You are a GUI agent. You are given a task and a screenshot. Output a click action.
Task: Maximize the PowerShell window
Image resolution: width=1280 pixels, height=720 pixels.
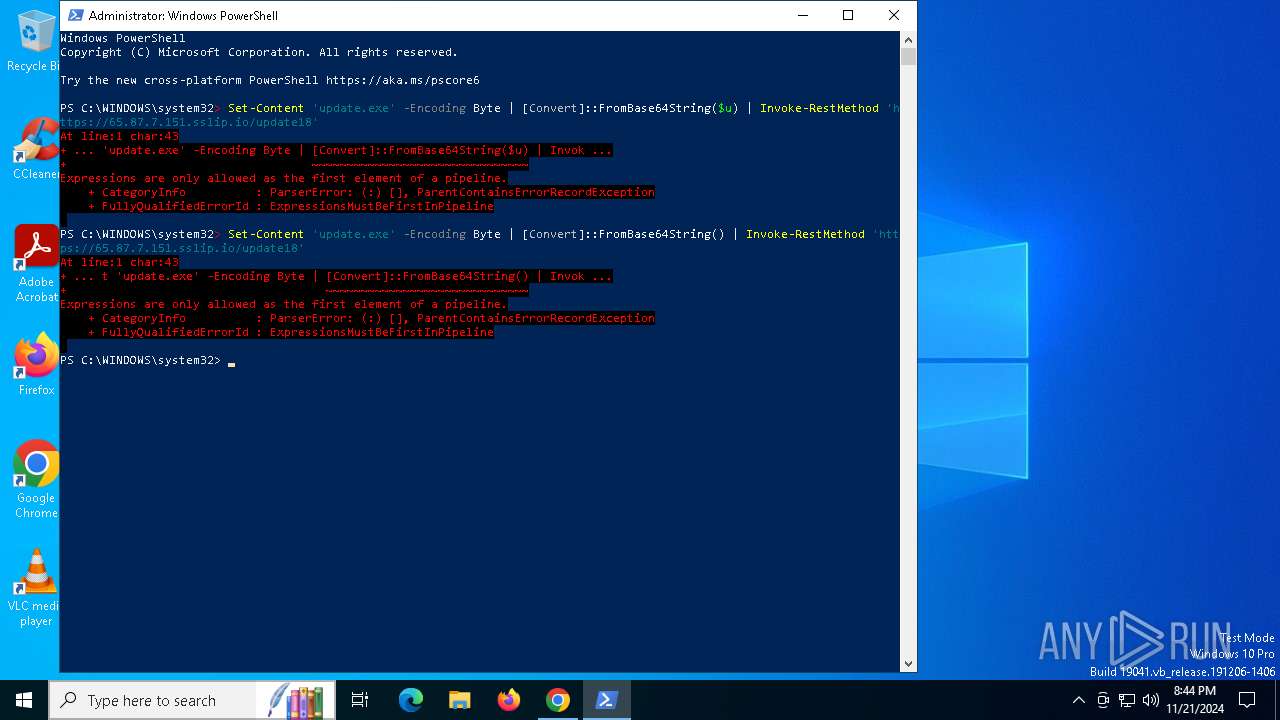pos(848,15)
